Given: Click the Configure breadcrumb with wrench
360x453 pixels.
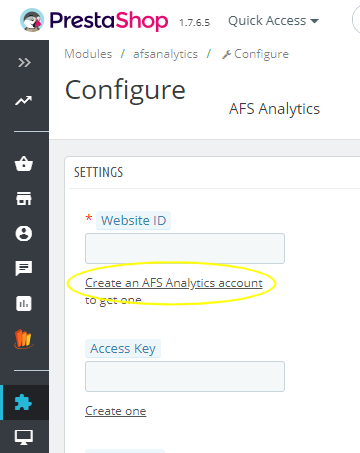Looking at the screenshot, I should pos(255,54).
